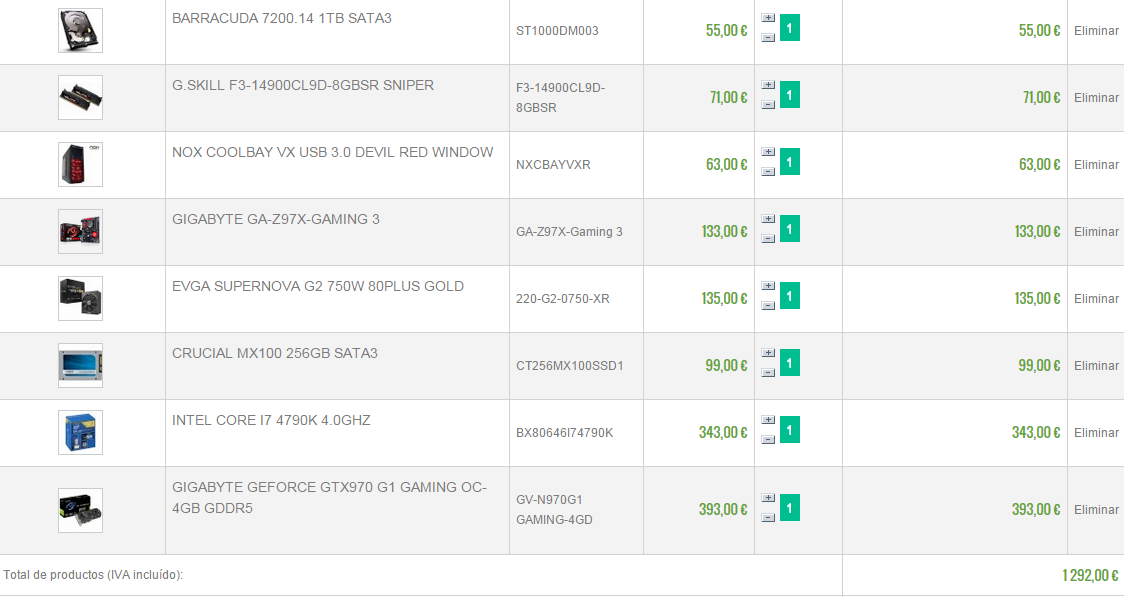Decrease quantity of EVGA Supernova G2 750W
Screen dimensions: 1124x597
coord(768,306)
